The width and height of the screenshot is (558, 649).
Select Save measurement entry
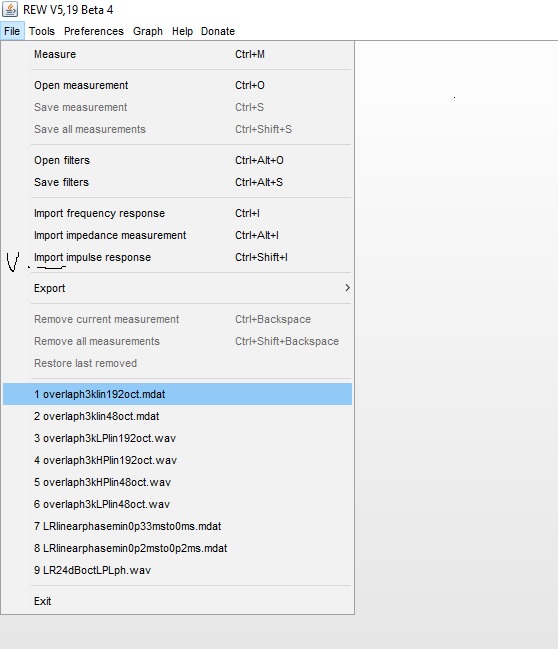177,107
